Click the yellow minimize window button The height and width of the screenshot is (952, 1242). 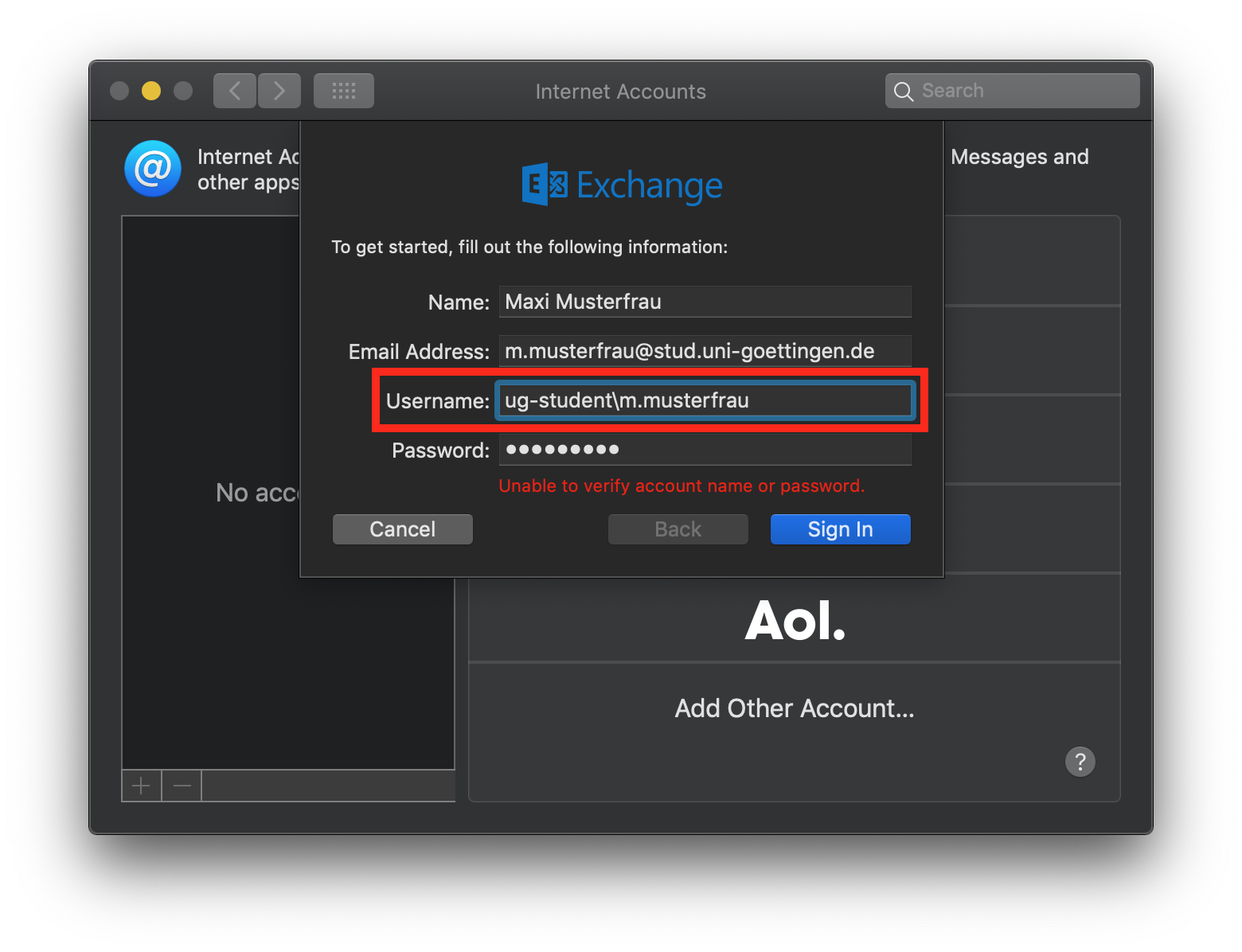(151, 91)
